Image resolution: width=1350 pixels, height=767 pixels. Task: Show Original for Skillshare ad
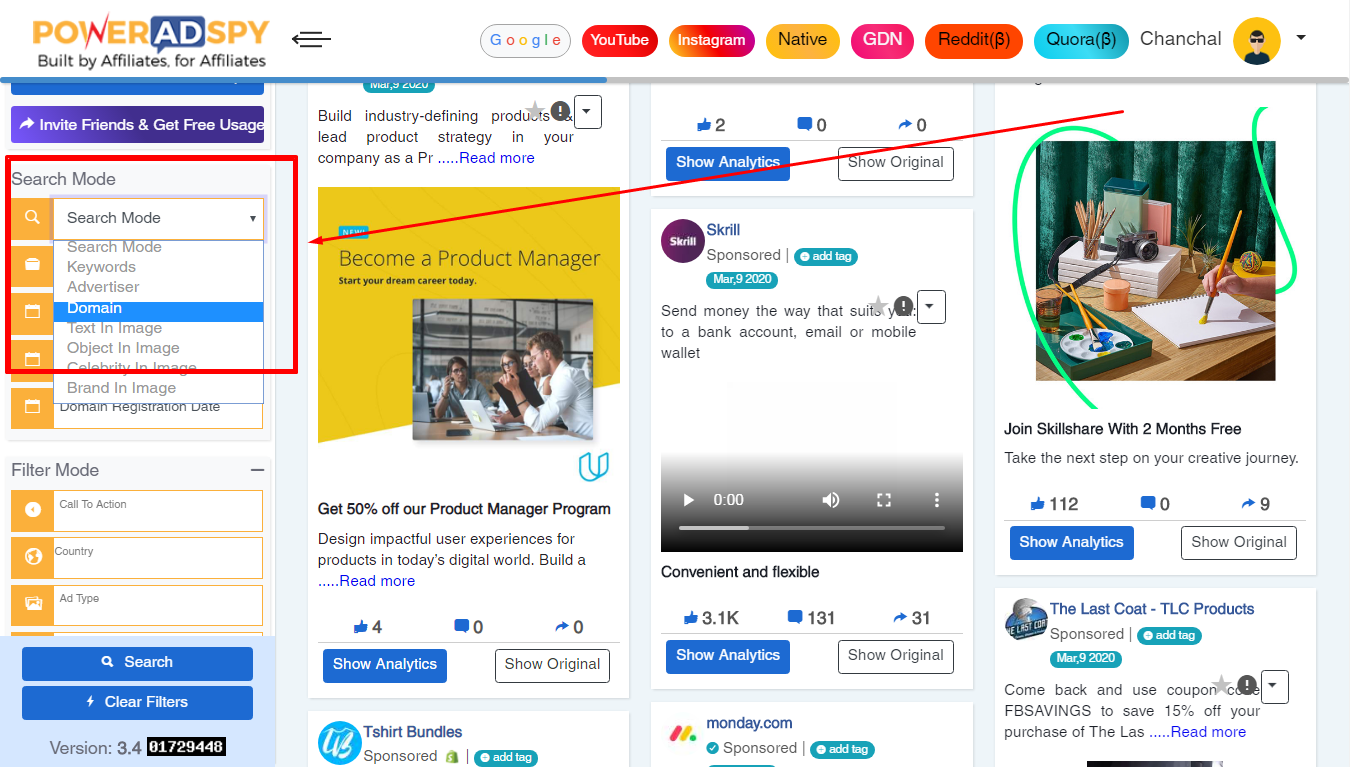1239,543
